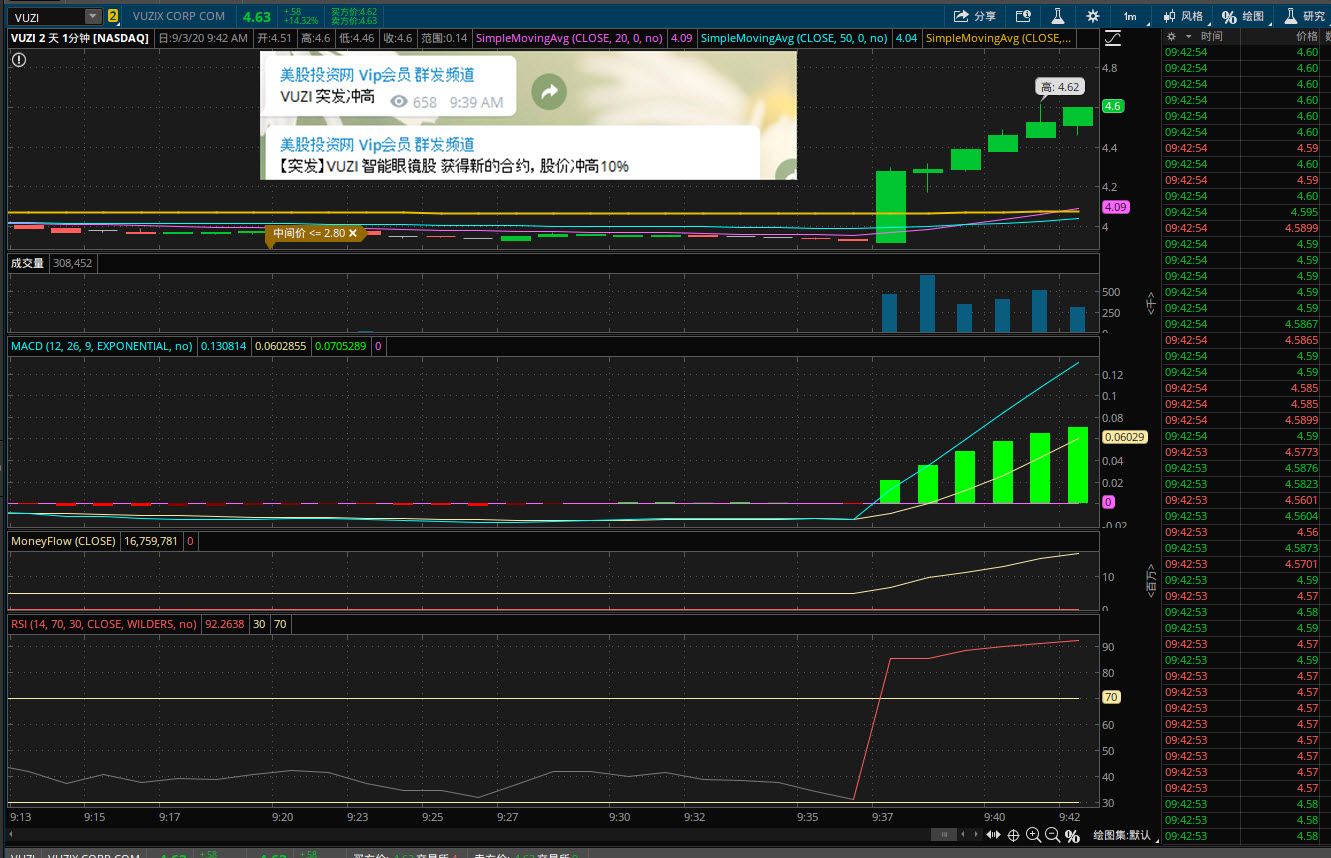1331x858 pixels.
Task: Open the 绘图 drawings menu
Action: (x=1245, y=16)
